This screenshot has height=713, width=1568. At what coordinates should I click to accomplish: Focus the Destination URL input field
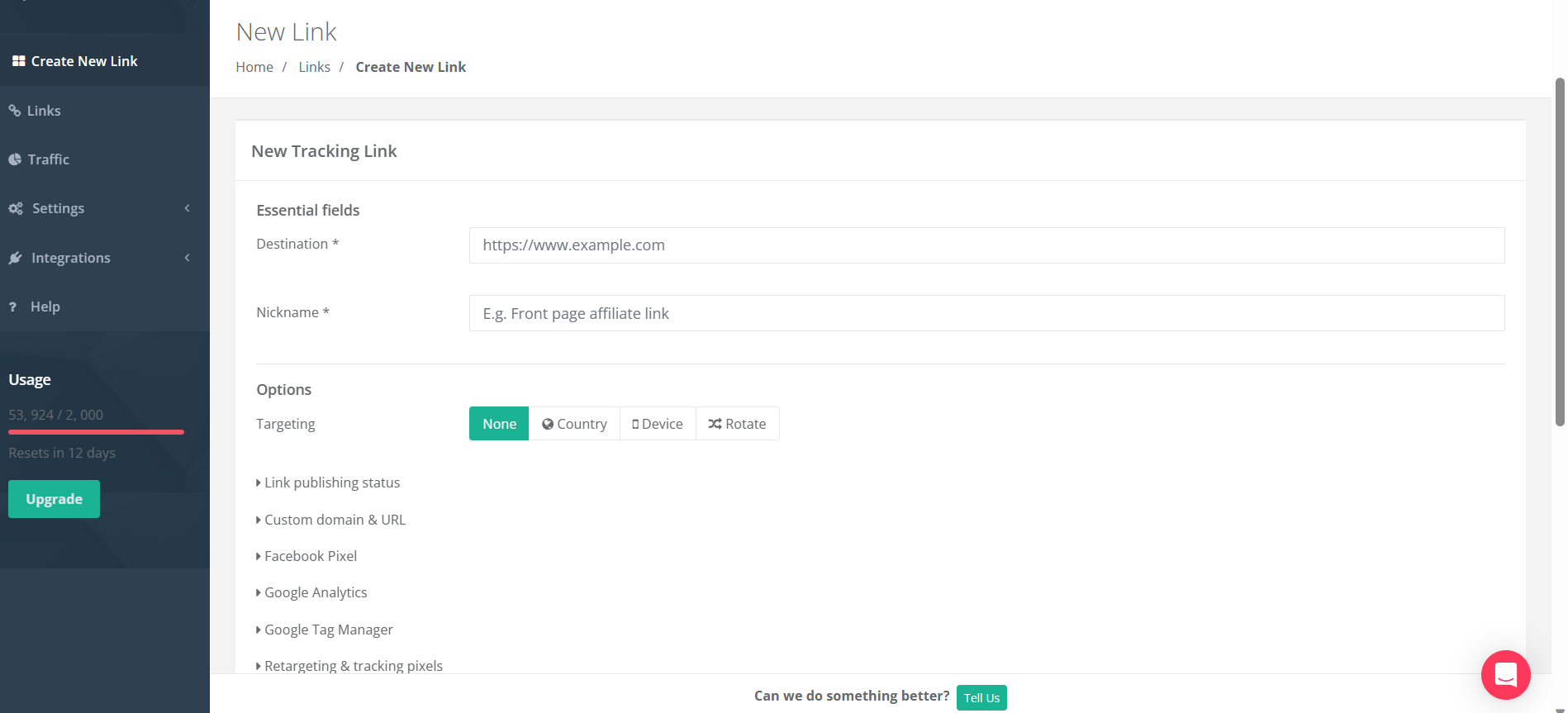coord(986,245)
